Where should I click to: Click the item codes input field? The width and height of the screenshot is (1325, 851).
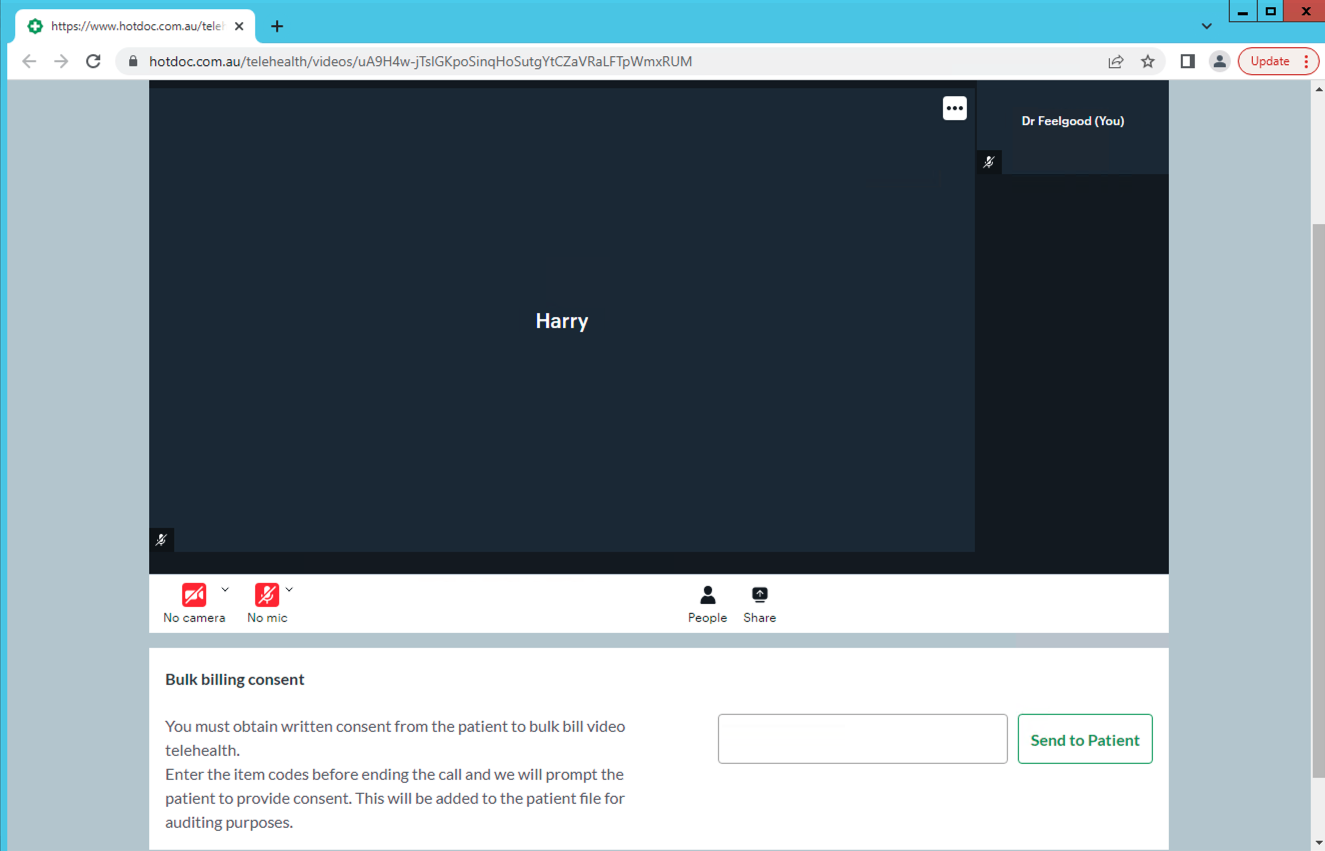pyautogui.click(x=862, y=738)
